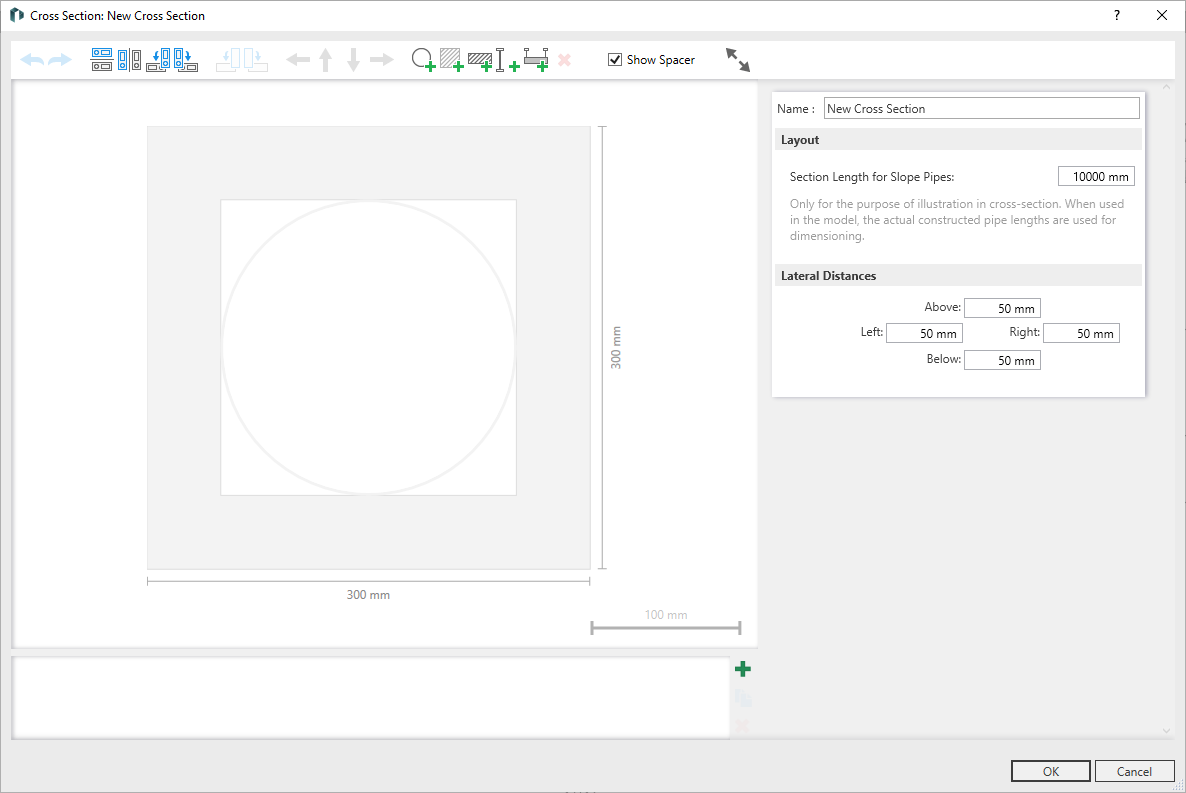Click the help question mark in title bar

tap(1117, 15)
